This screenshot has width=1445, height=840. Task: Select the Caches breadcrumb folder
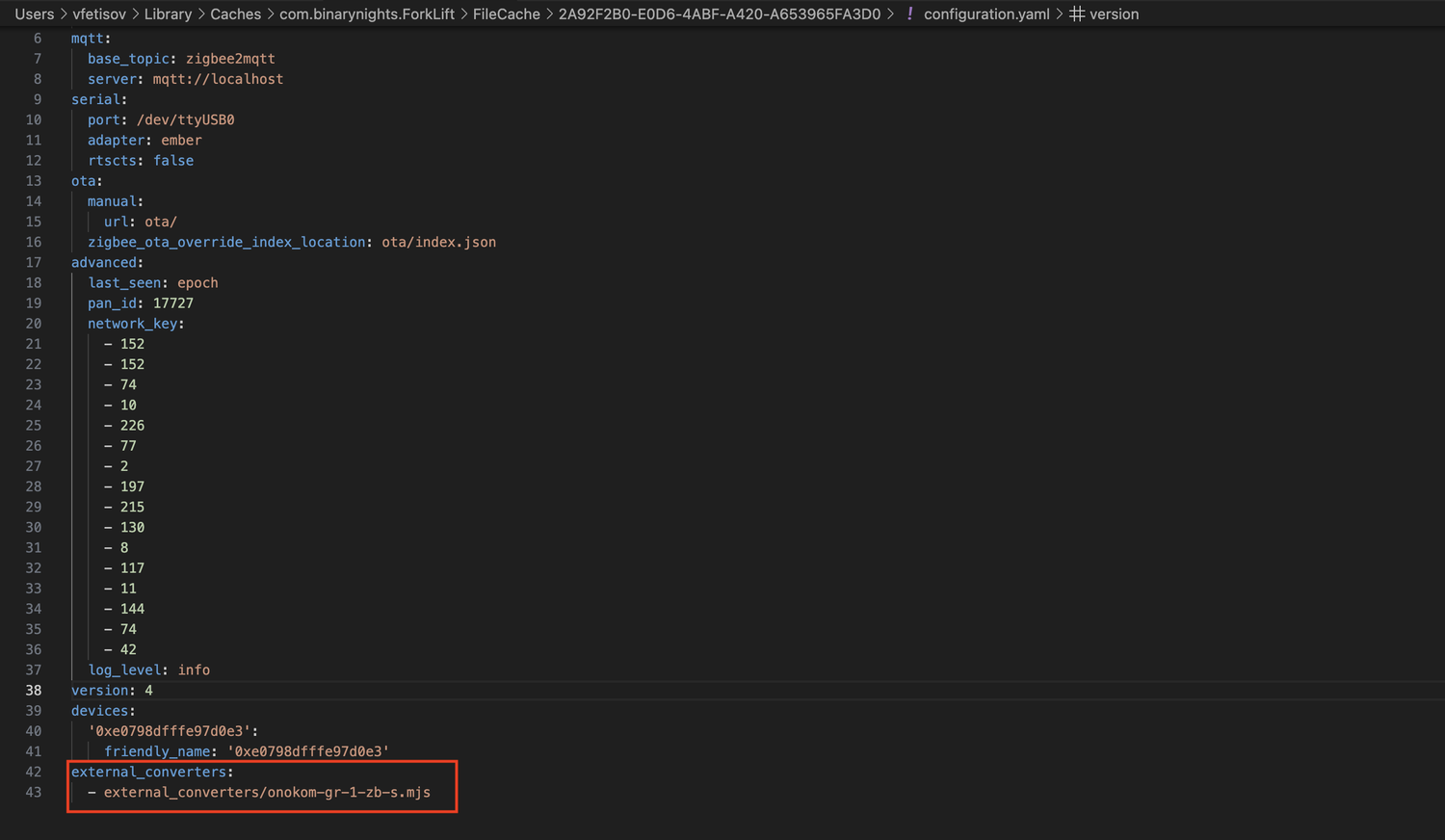235,13
